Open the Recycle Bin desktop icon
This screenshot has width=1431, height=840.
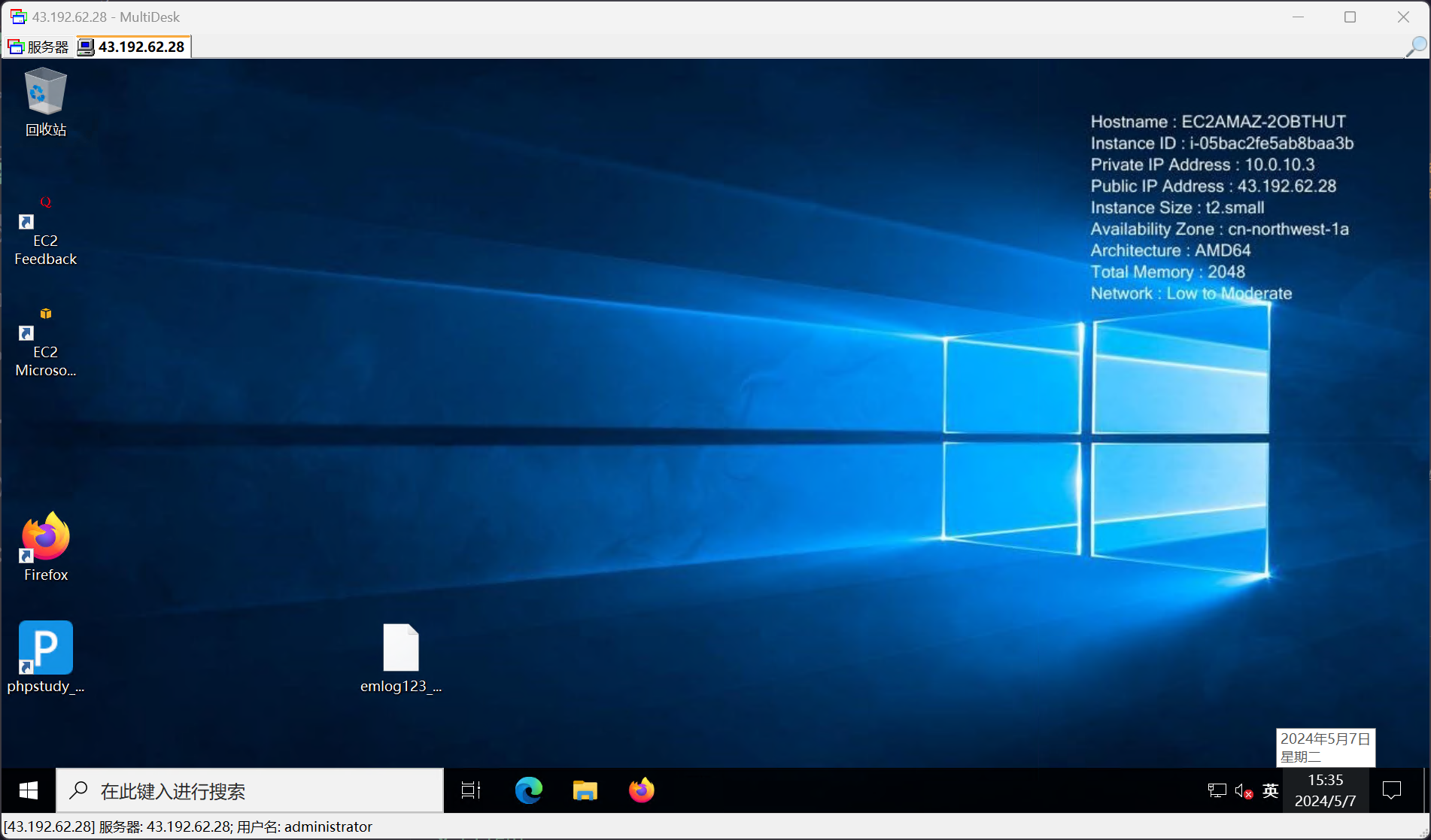coord(45,102)
